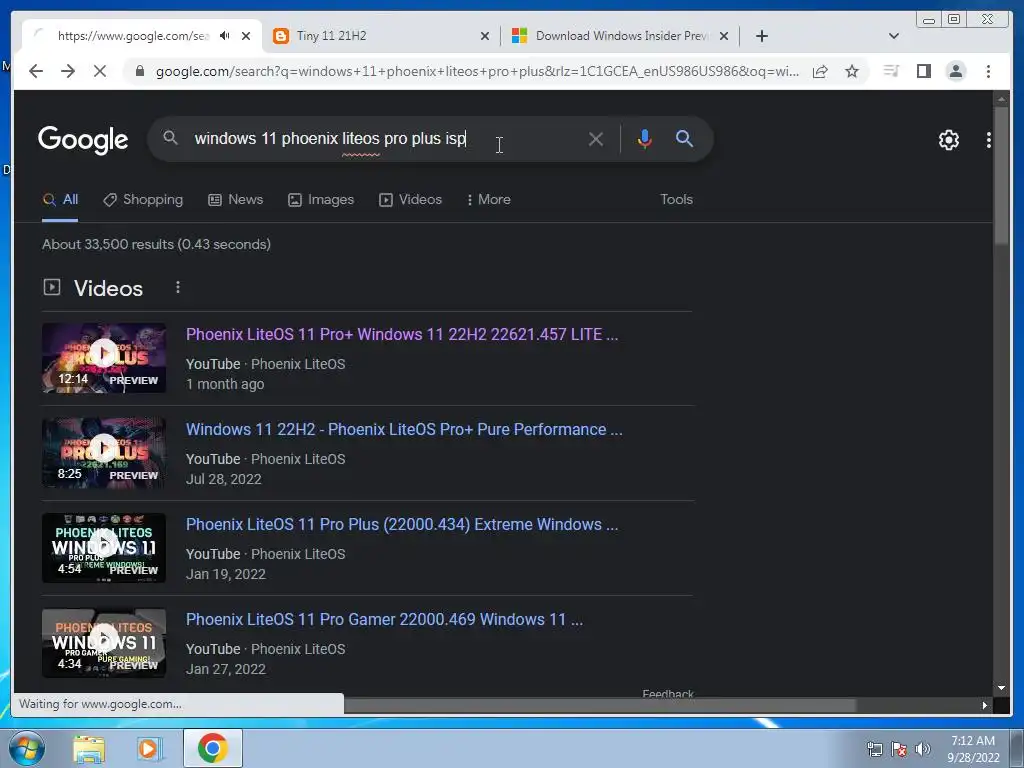The width and height of the screenshot is (1024, 768).
Task: Switch to Videos results
Action: pos(411,200)
